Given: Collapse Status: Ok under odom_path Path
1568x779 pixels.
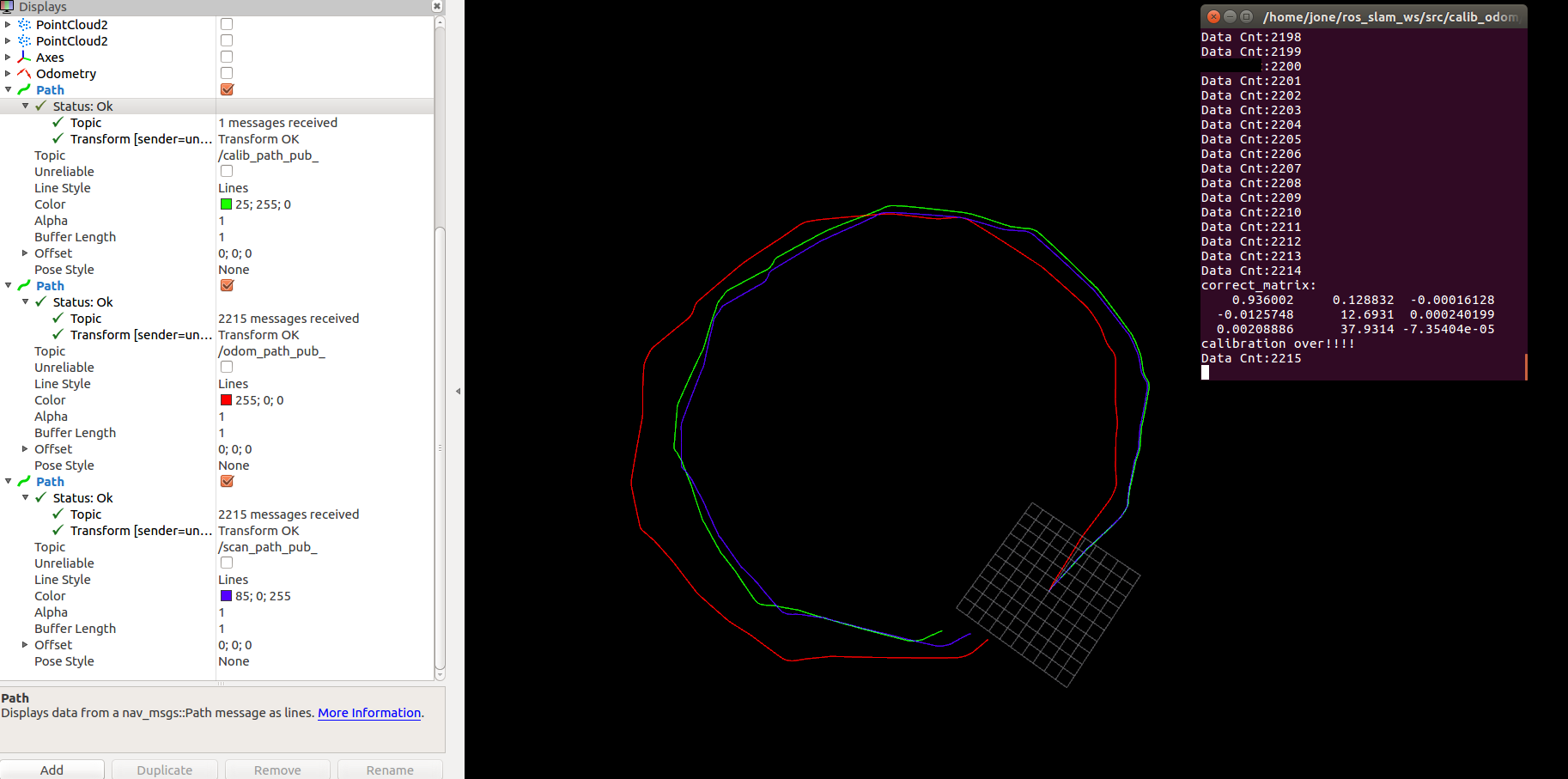Looking at the screenshot, I should pos(25,302).
